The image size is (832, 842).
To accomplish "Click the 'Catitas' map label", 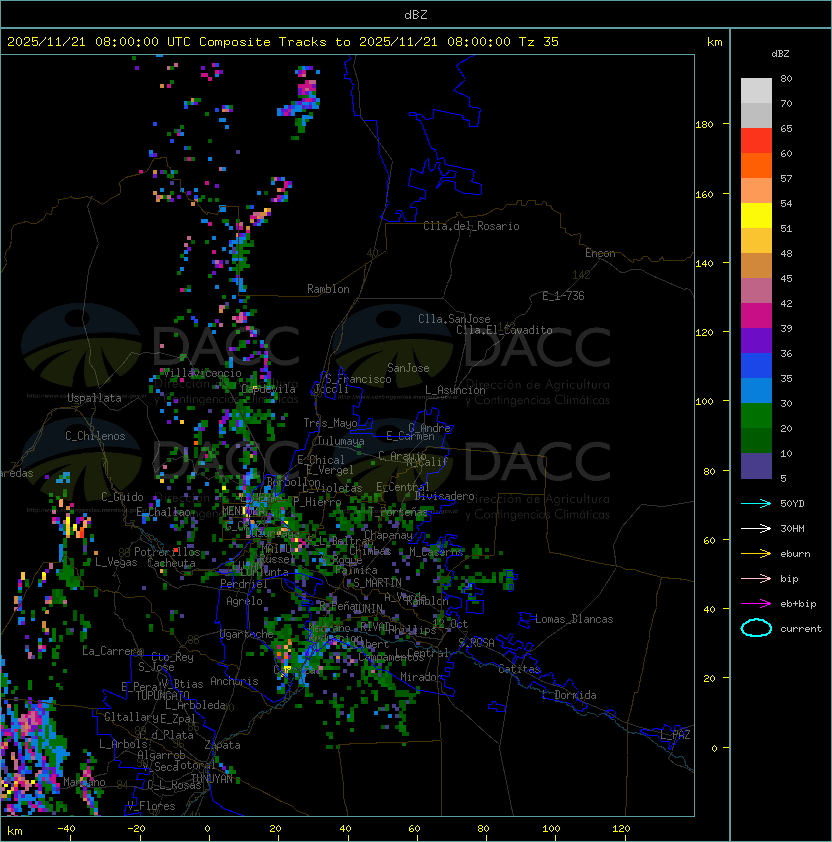I will 519,669.
